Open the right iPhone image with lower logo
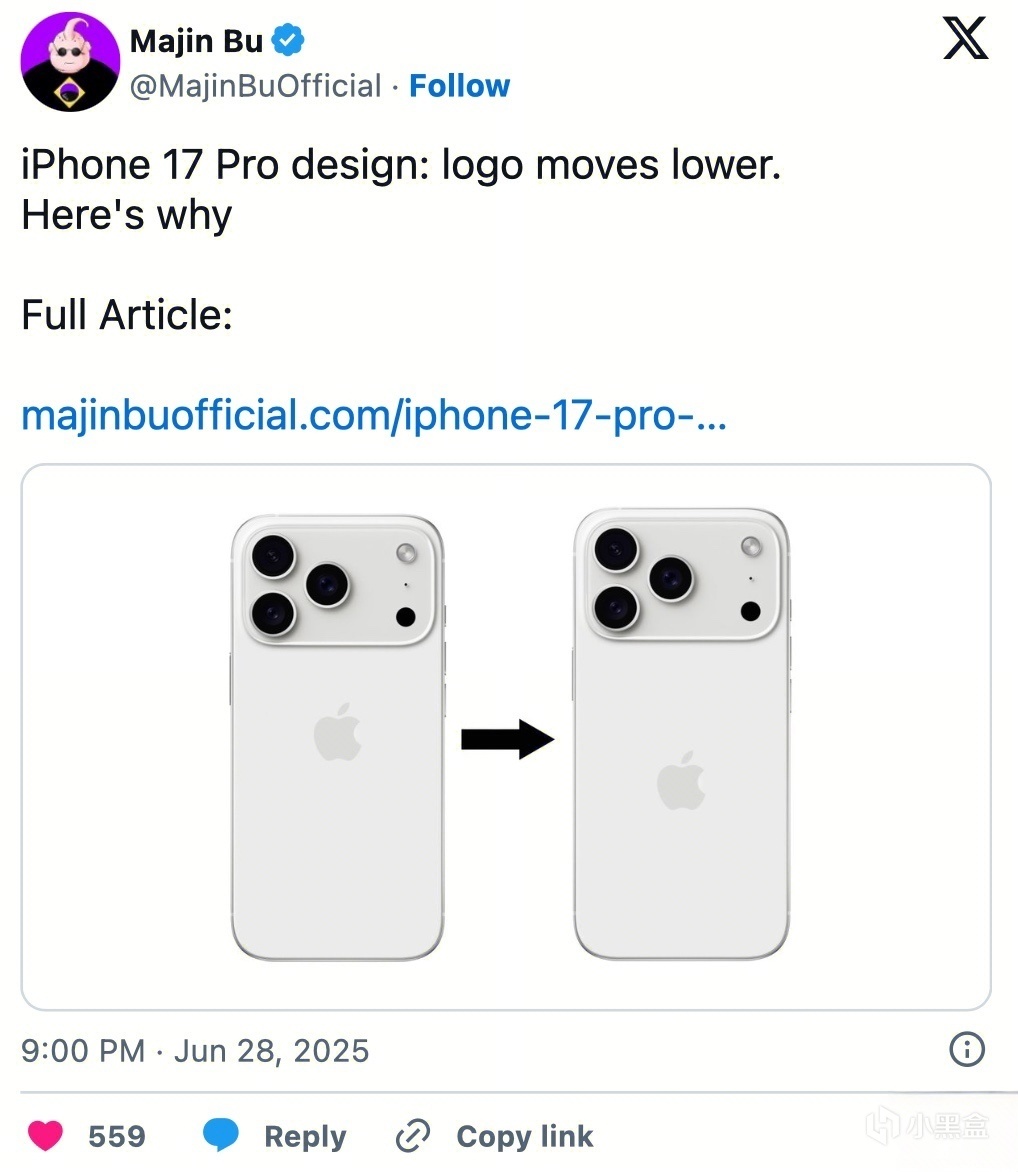This screenshot has height=1172, width=1018. click(682, 734)
